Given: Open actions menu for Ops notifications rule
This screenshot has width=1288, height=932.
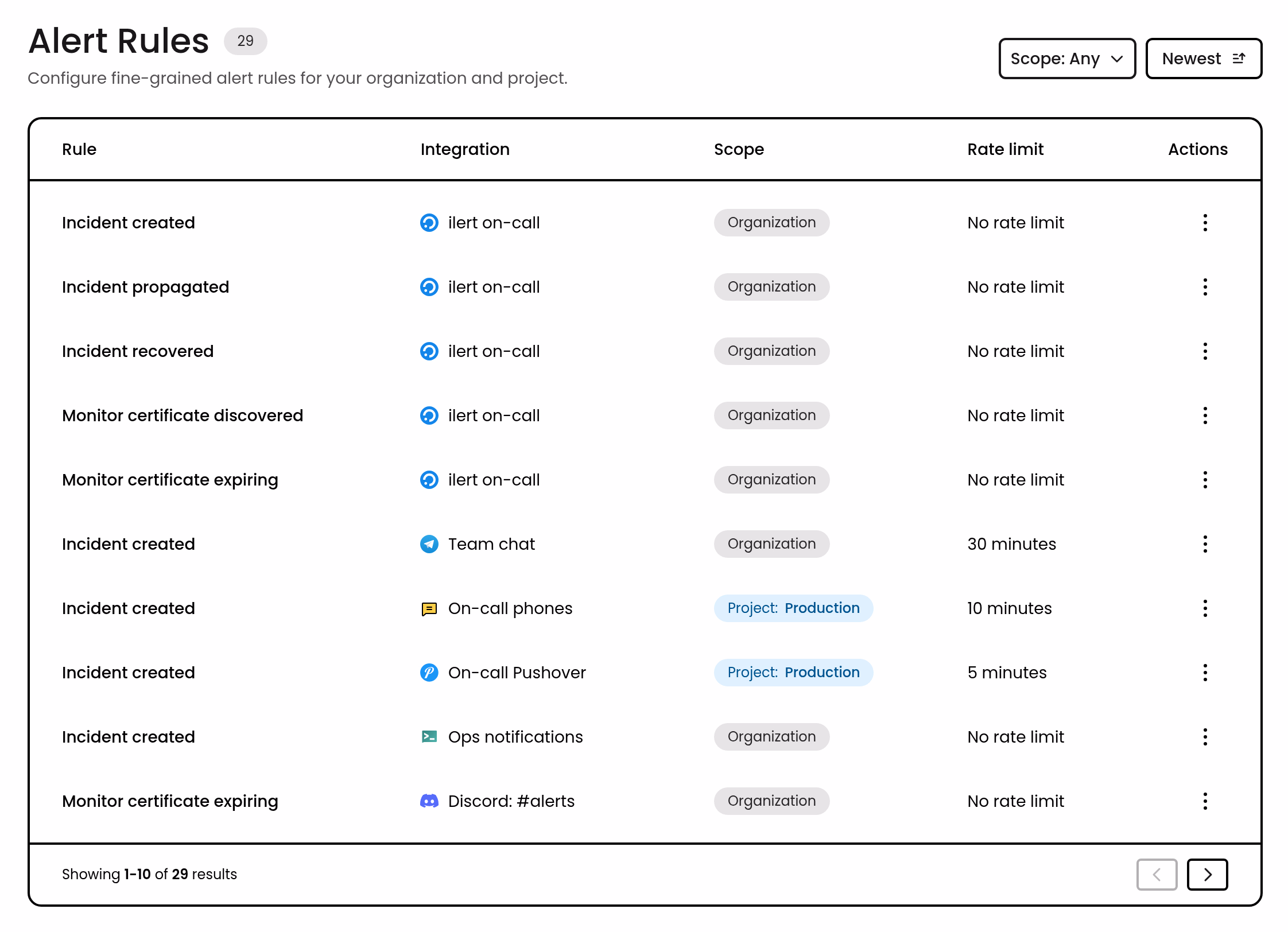Looking at the screenshot, I should 1205,737.
